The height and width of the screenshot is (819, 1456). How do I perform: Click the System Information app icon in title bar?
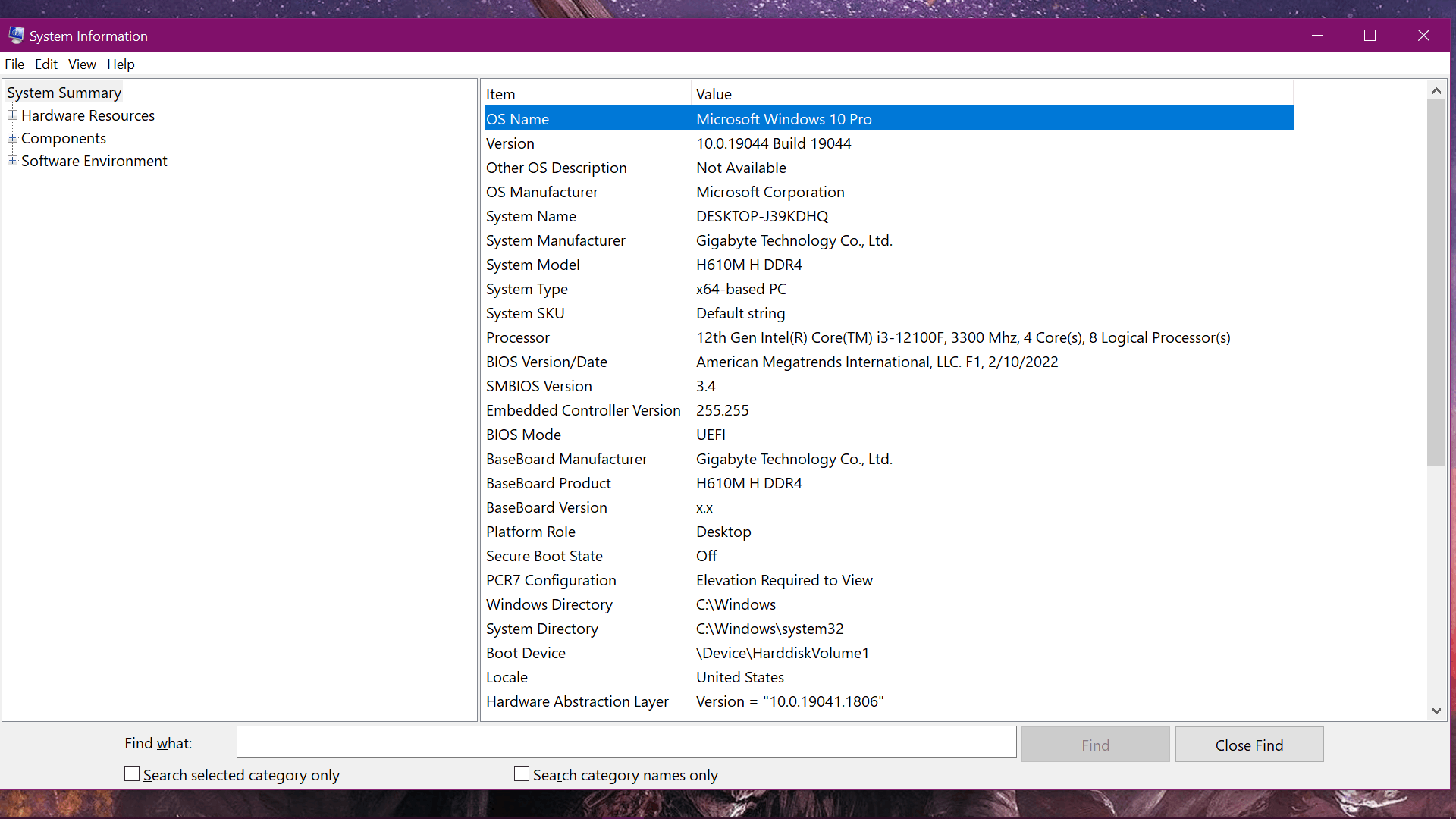(16, 35)
